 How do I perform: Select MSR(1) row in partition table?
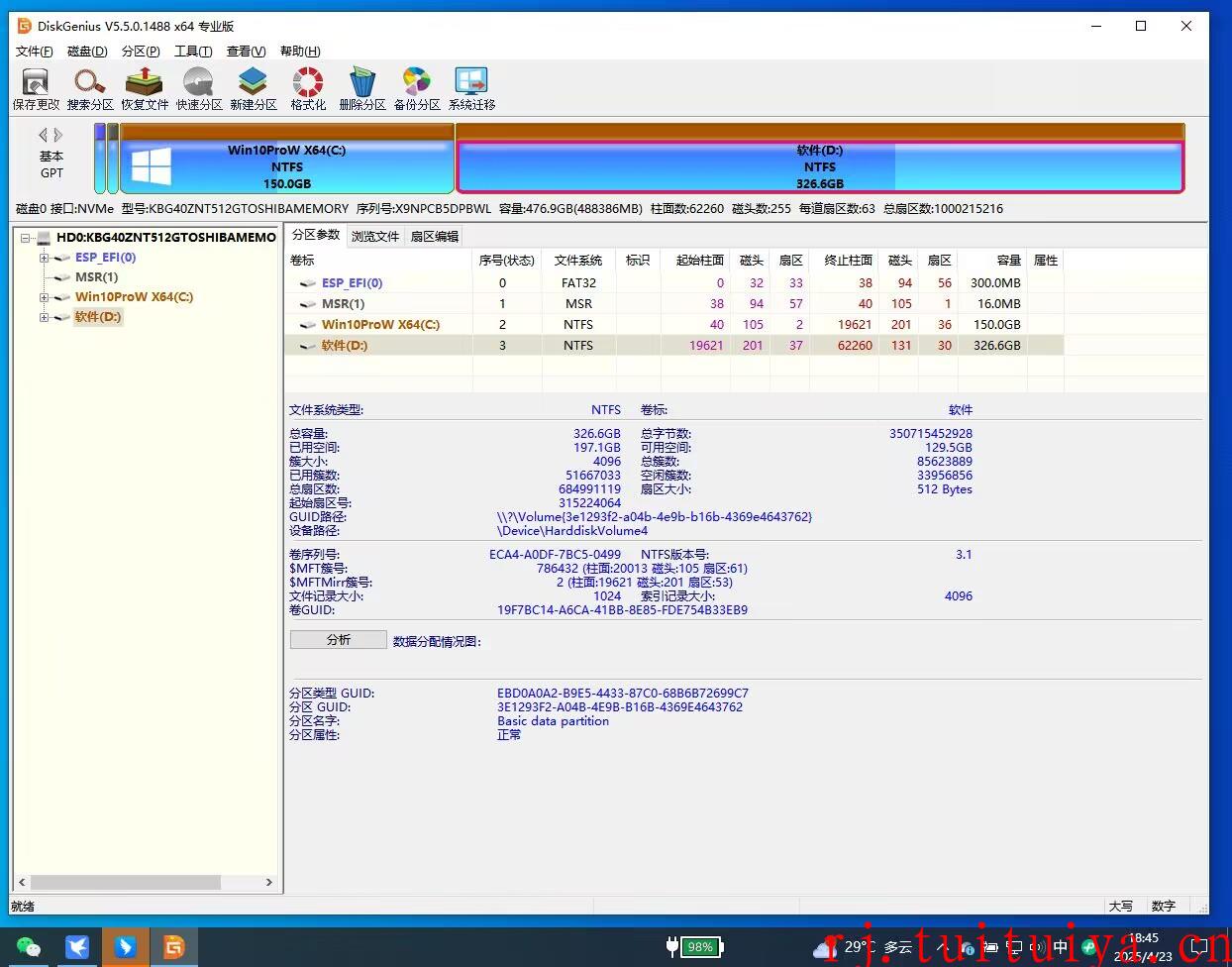point(673,303)
